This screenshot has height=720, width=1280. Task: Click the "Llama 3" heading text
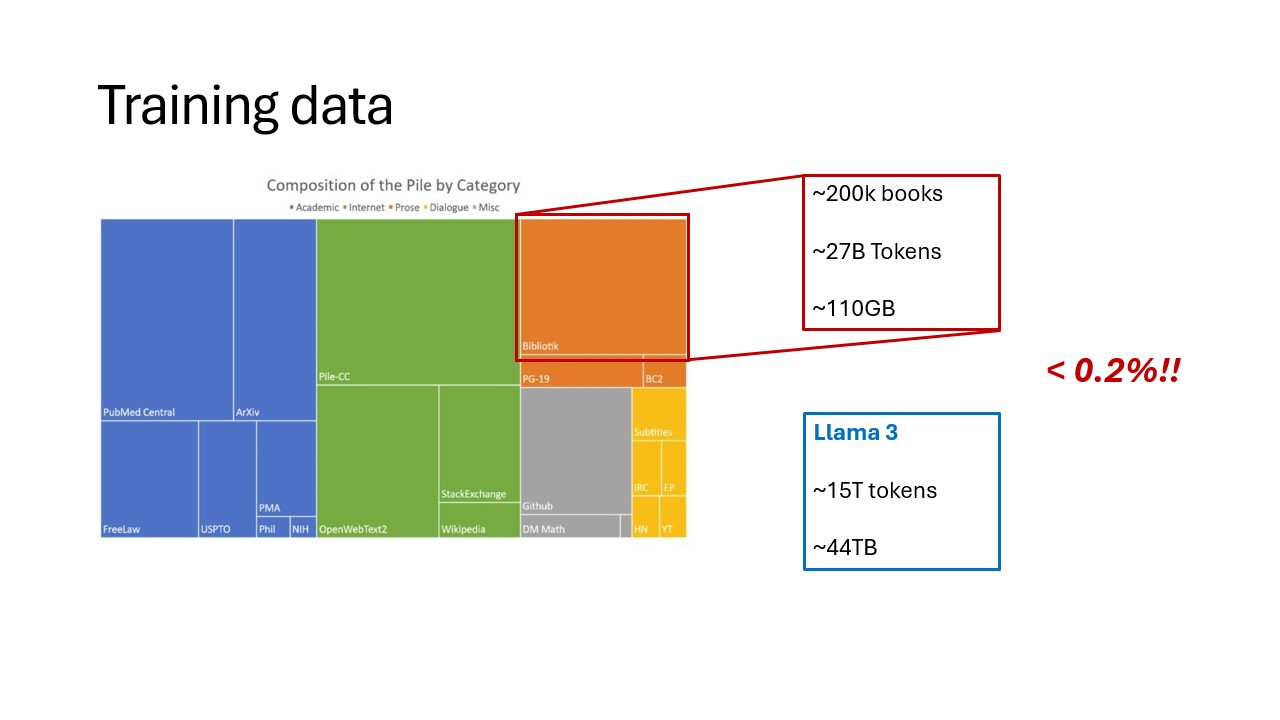tap(842, 433)
